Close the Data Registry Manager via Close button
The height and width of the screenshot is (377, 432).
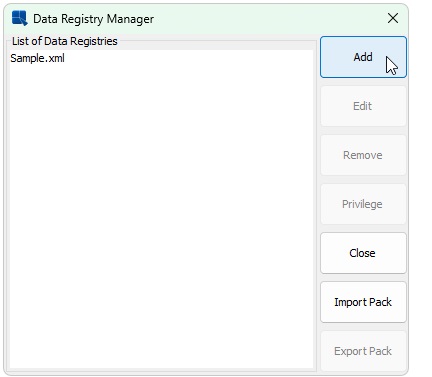click(x=363, y=253)
